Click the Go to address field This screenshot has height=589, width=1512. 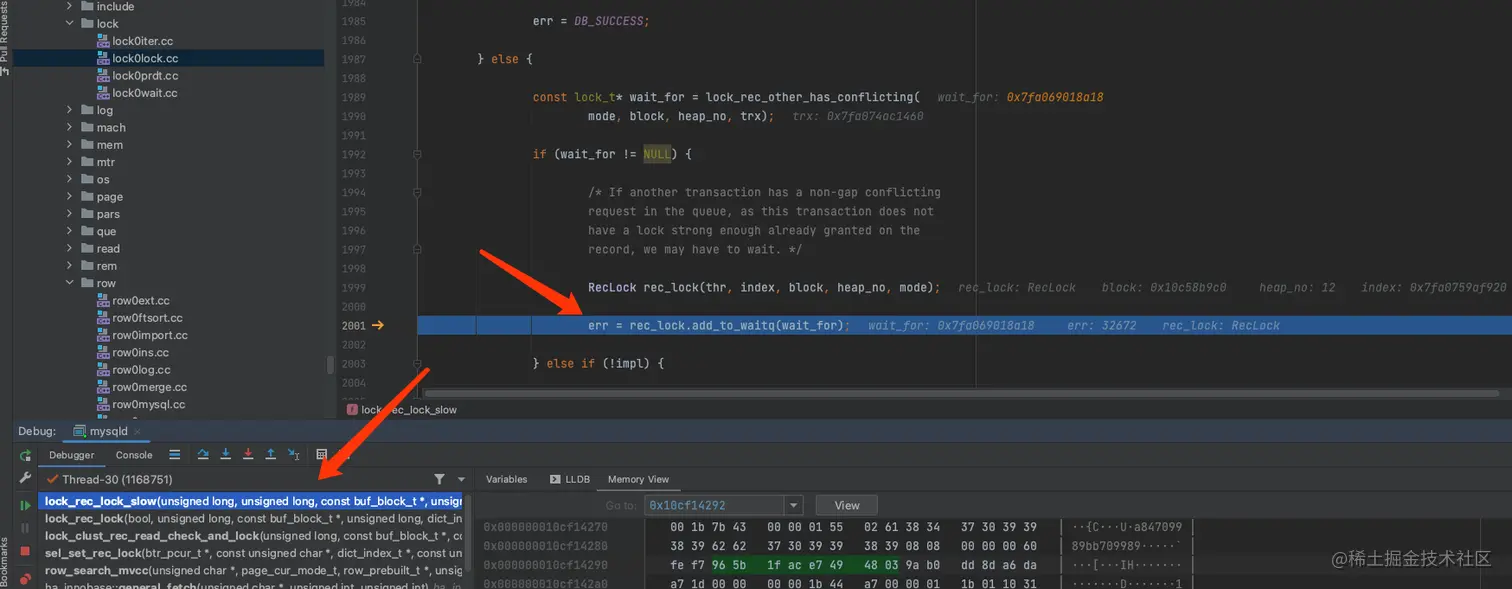click(x=714, y=505)
